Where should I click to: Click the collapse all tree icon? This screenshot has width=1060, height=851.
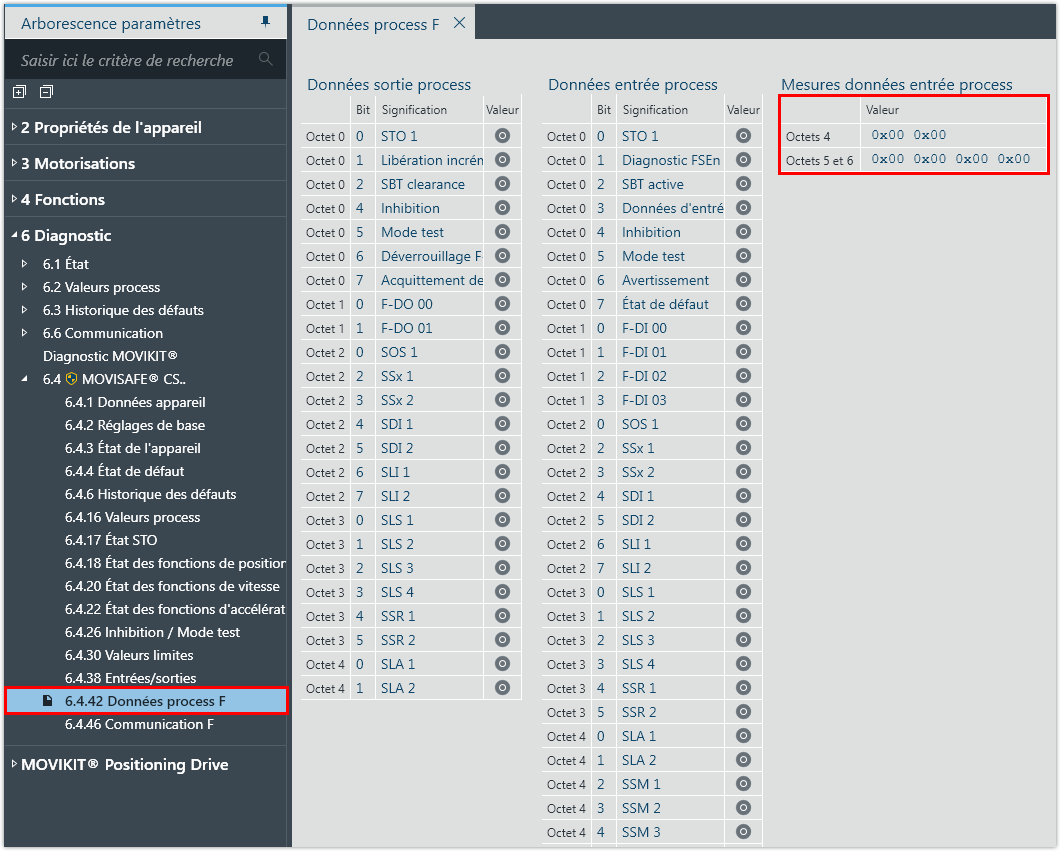coord(46,92)
